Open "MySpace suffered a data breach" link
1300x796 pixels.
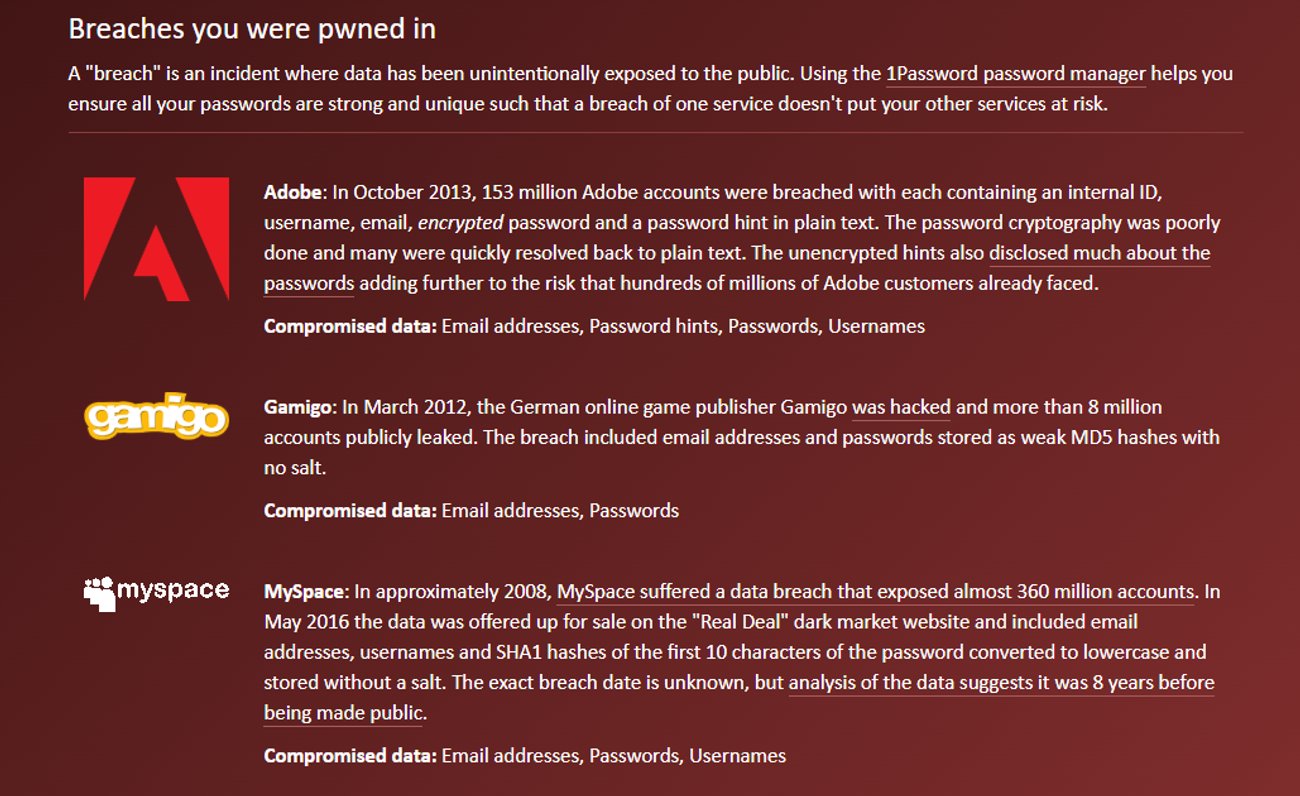[875, 591]
